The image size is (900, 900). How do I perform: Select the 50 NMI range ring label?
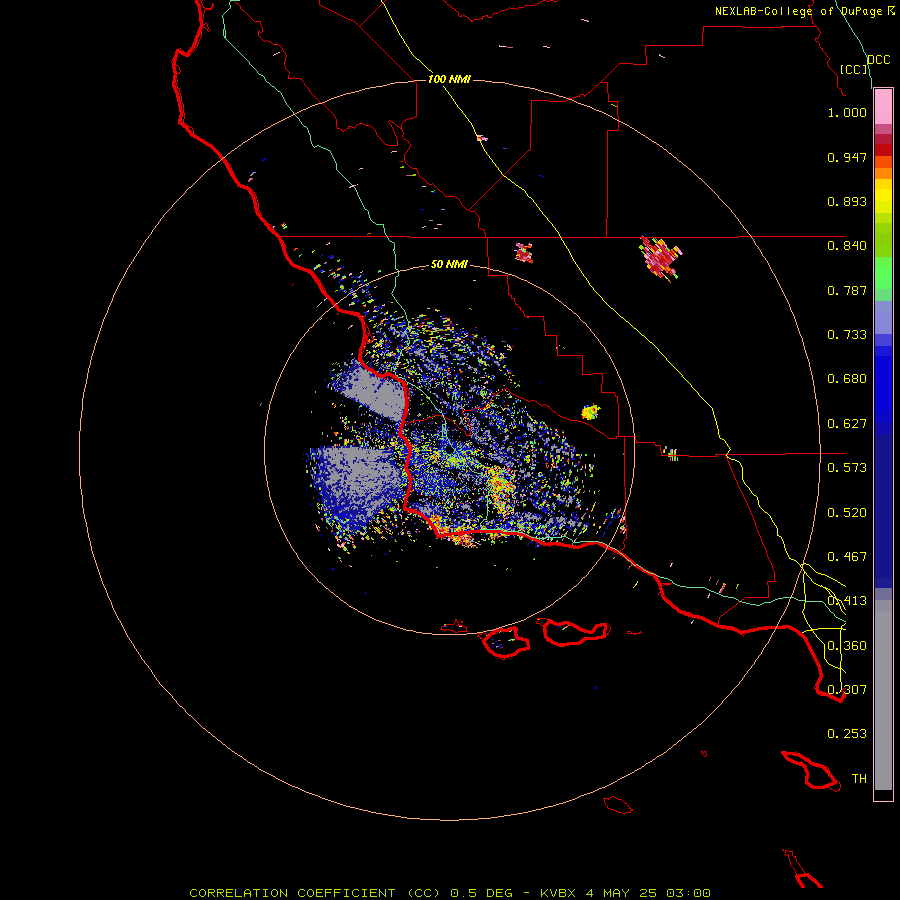(449, 265)
